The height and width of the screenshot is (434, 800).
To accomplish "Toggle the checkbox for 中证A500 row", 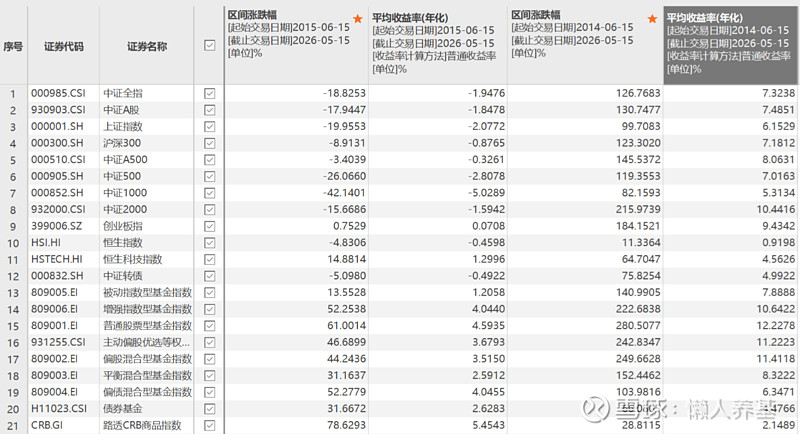I will coord(209,160).
